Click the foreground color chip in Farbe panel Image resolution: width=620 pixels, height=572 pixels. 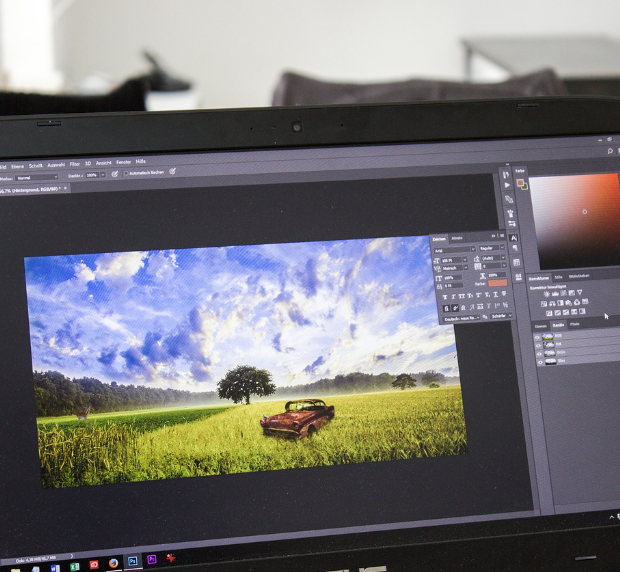pos(521,182)
